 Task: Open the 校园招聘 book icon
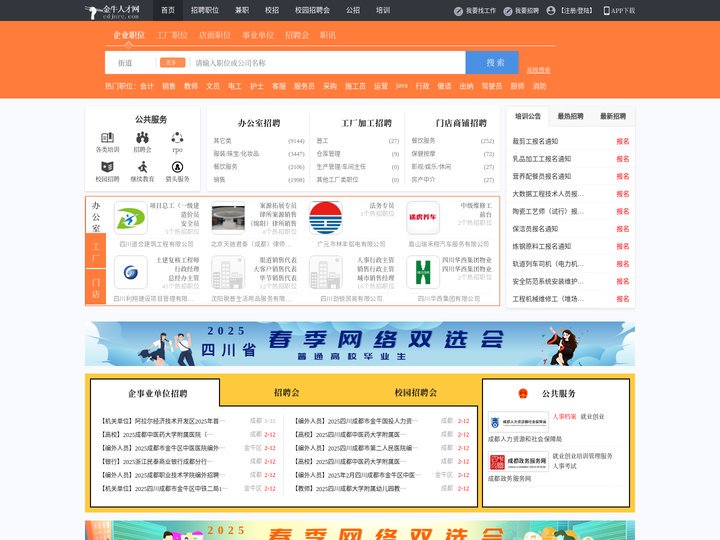click(x=107, y=166)
